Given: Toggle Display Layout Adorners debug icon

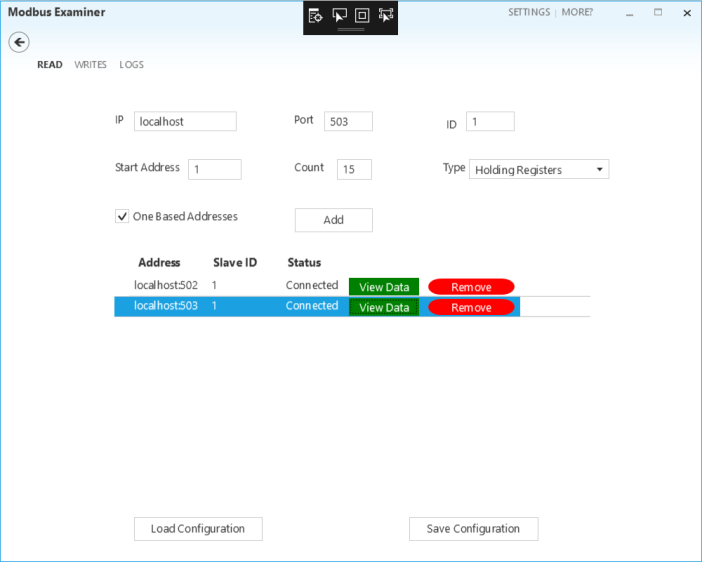Looking at the screenshot, I should 362,15.
